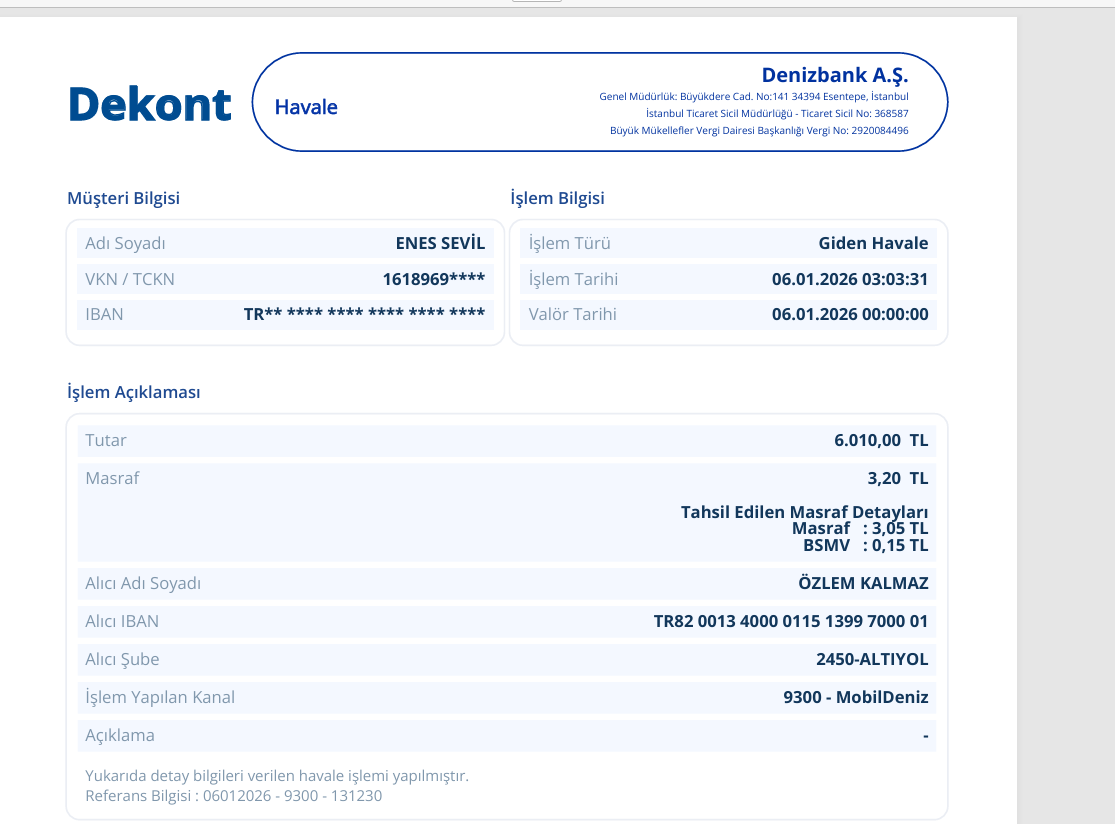Select the BSMV : 0,15 TL detail

[x=865, y=545]
